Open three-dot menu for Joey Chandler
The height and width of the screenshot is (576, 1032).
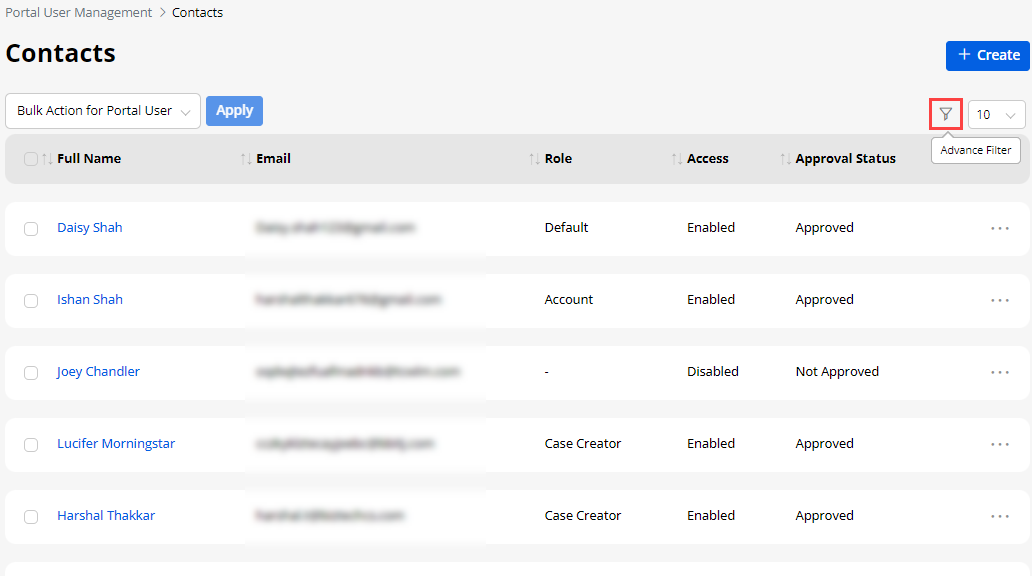click(999, 372)
